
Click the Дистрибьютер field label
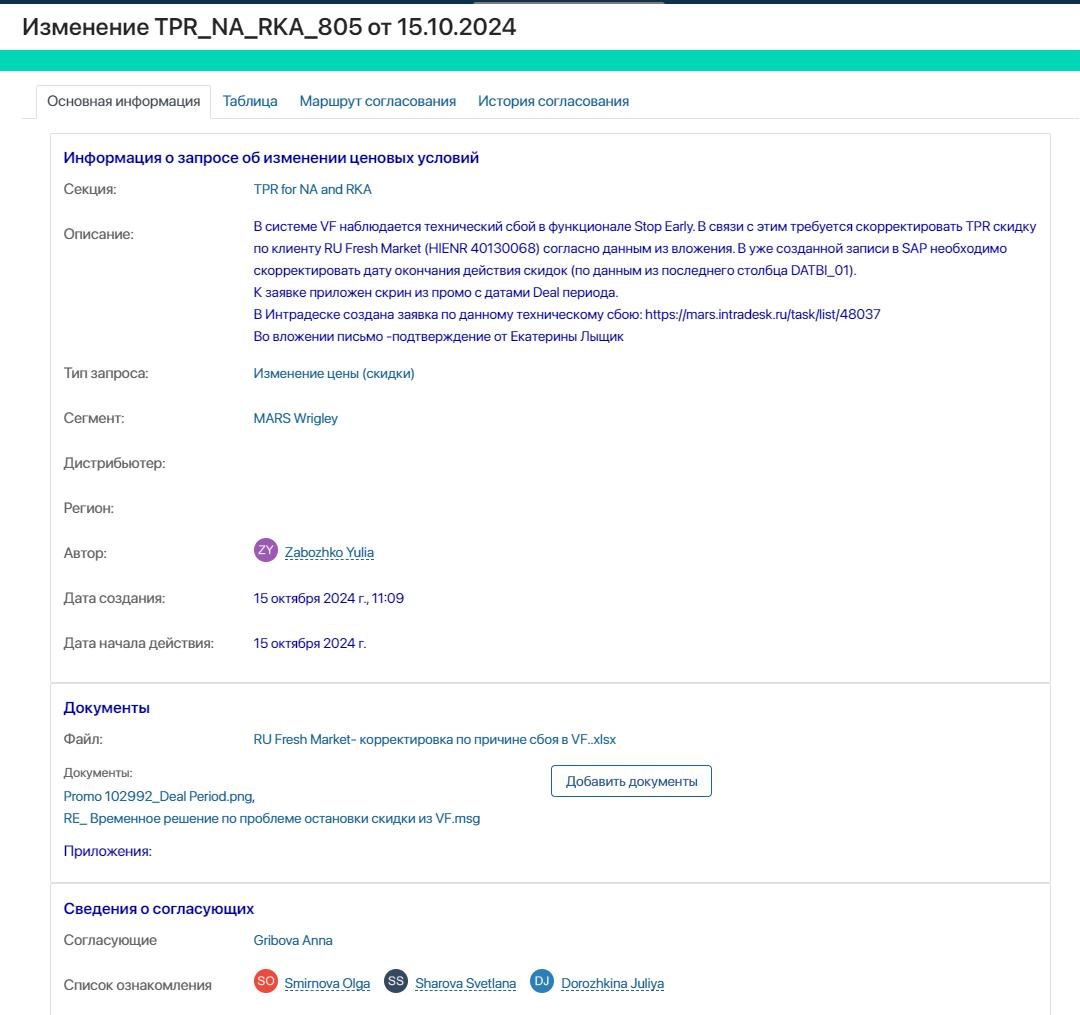(114, 463)
